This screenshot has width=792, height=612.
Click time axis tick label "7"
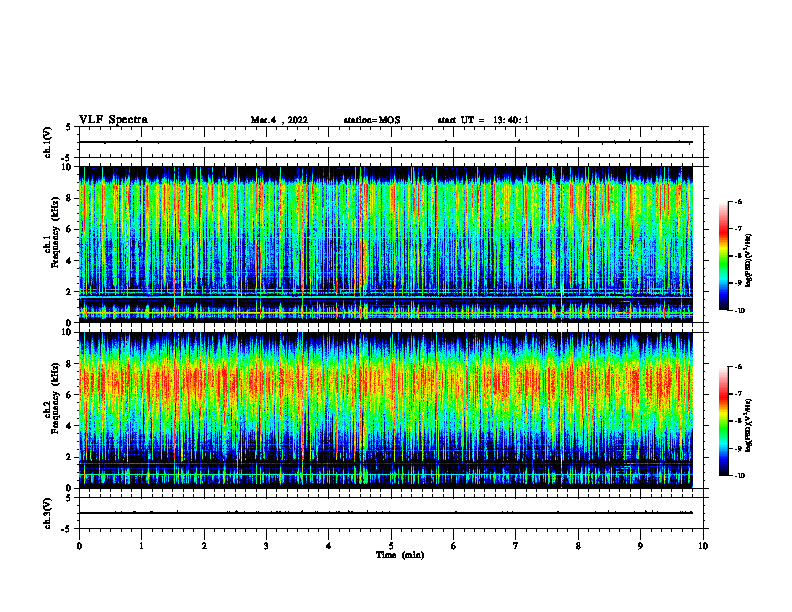[516, 546]
